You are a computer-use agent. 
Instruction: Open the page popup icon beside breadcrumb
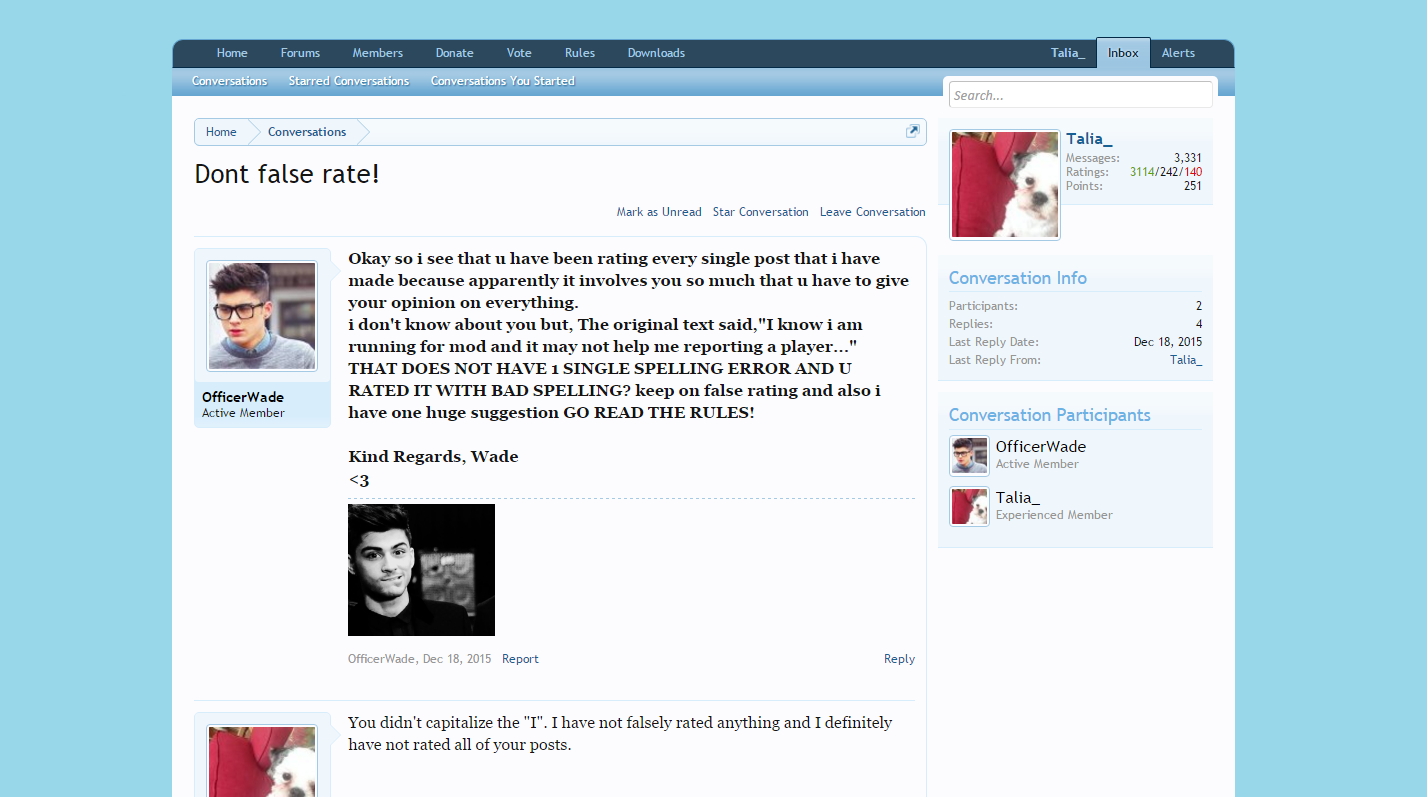912,131
